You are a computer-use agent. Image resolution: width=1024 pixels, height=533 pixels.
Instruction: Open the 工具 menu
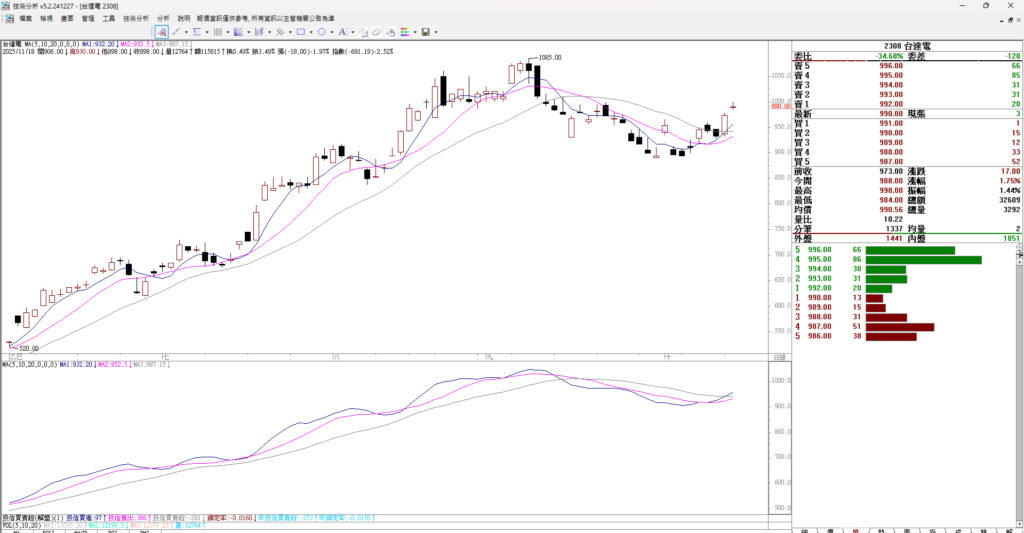coord(109,18)
